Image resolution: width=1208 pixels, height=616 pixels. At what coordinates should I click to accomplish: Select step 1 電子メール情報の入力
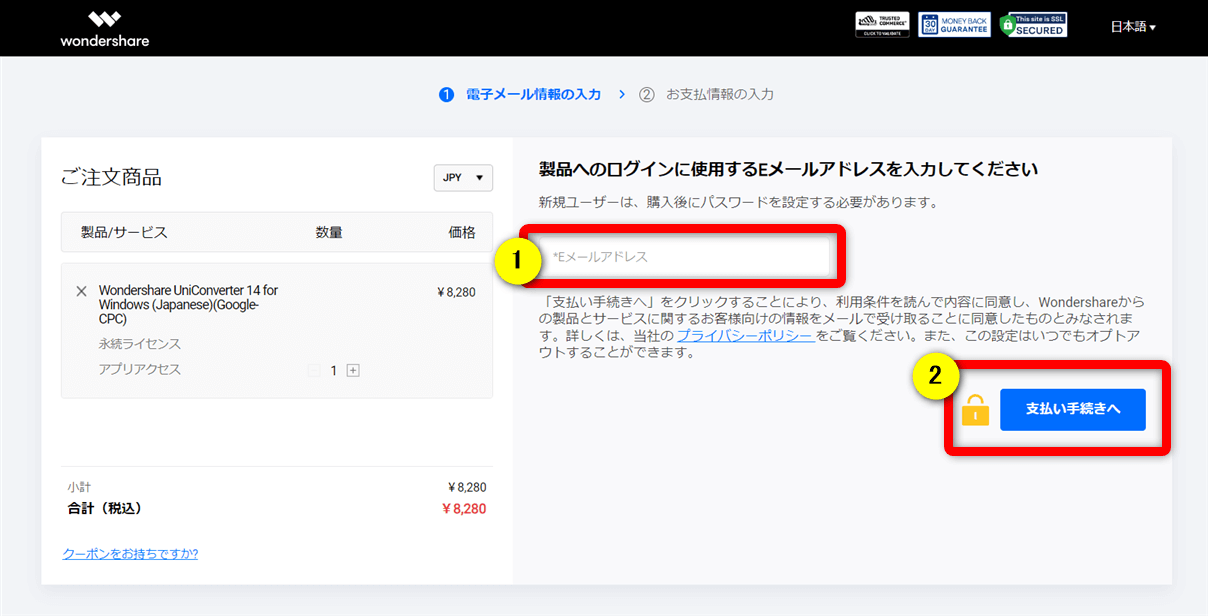[x=521, y=94]
